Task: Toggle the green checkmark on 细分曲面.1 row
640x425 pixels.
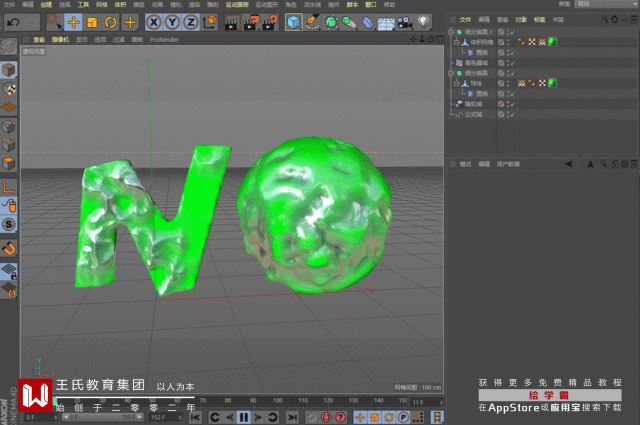Action: (x=512, y=32)
